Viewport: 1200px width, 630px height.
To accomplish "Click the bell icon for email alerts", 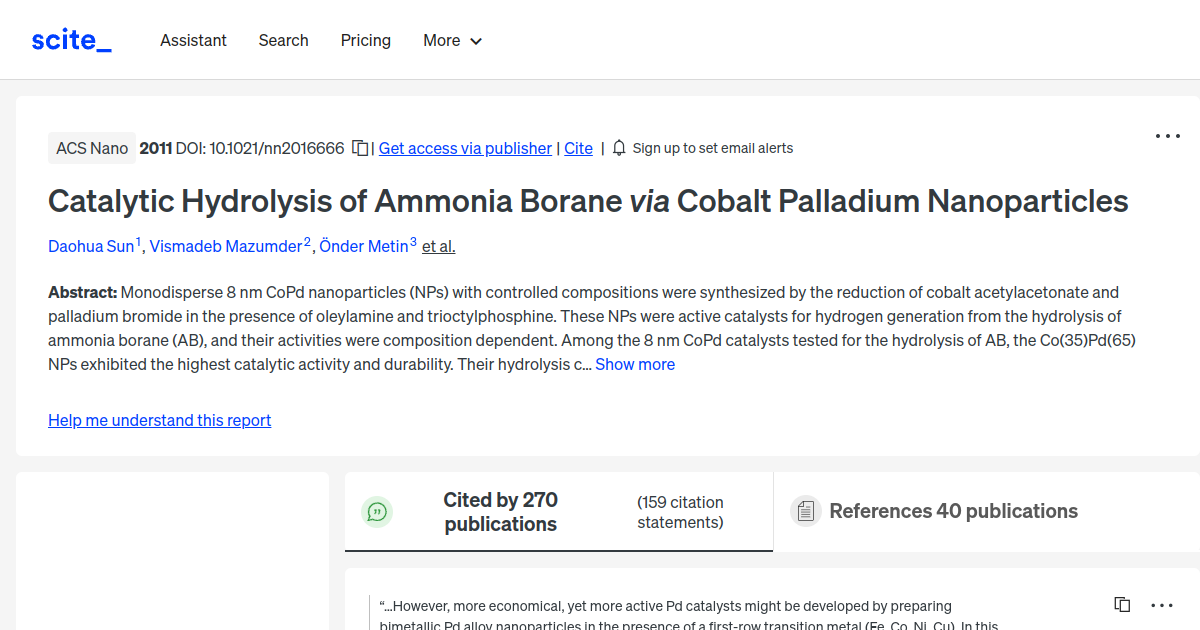I will 619,147.
